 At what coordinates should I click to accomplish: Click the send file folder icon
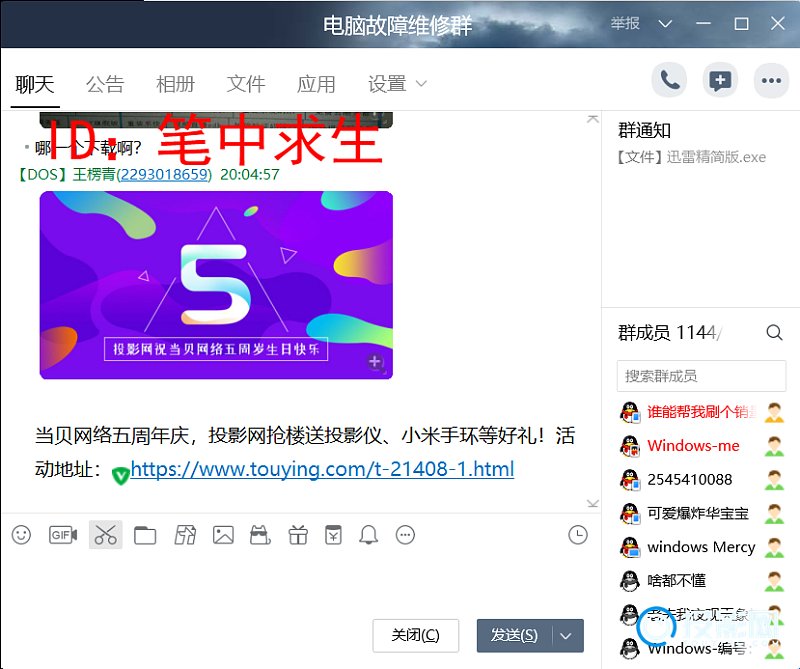coord(145,535)
